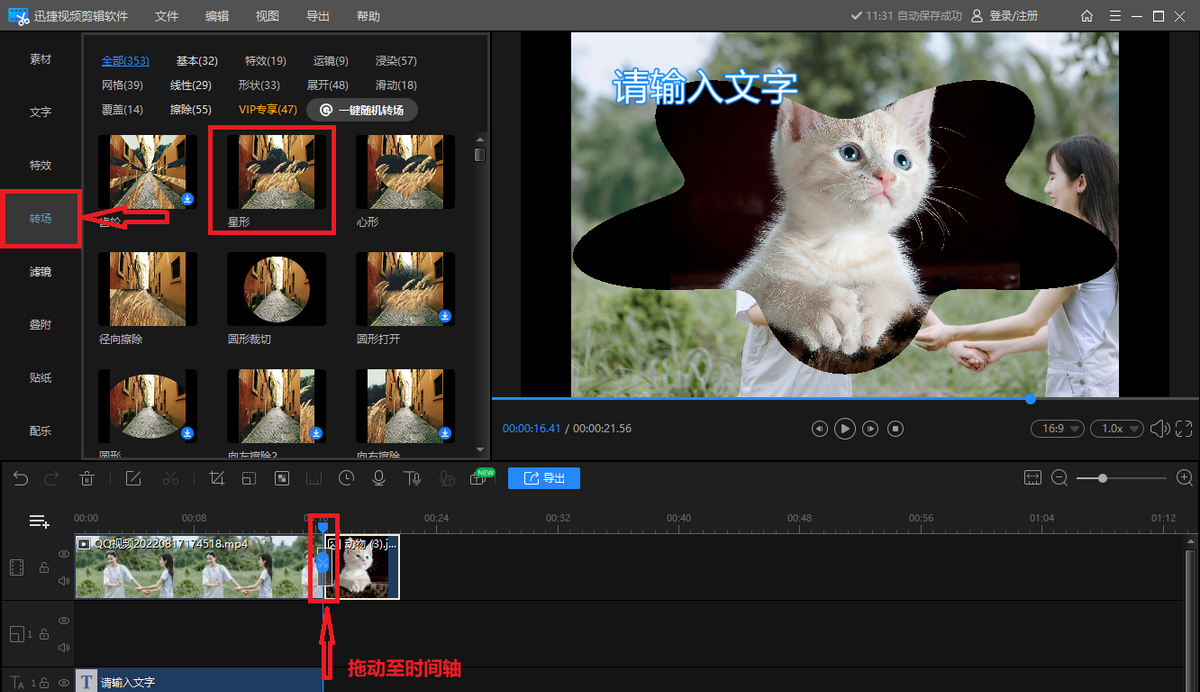Mute the main video track audio
The height and width of the screenshot is (692, 1200).
coord(64,581)
